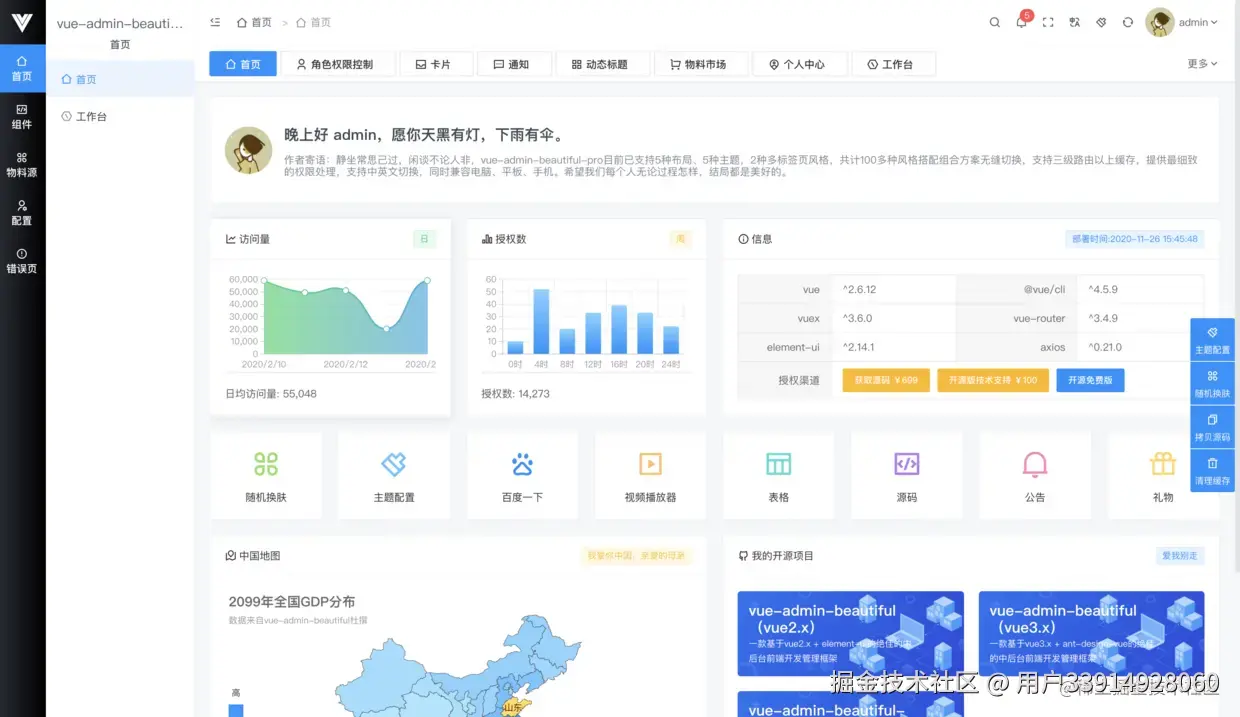Open the 表格 shortcut card

[x=778, y=475]
